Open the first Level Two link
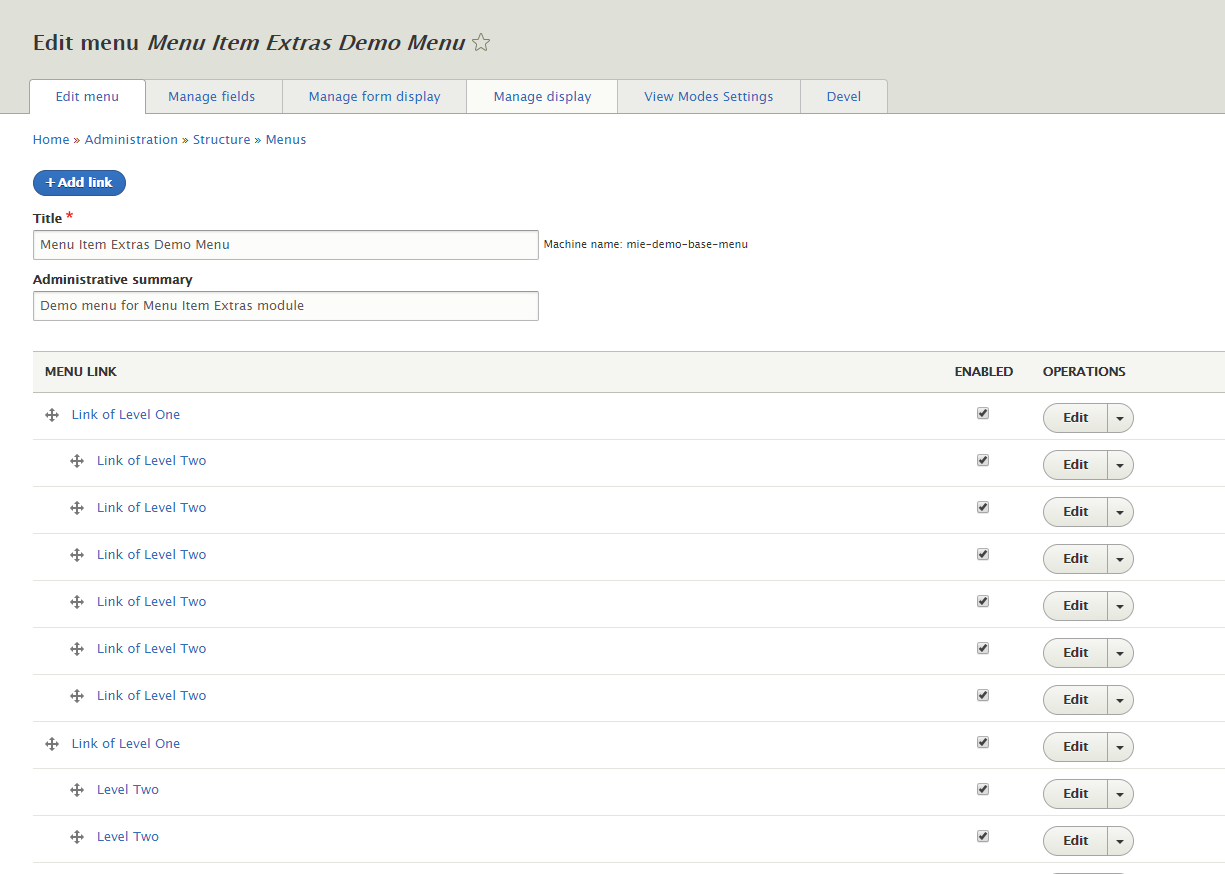Image resolution: width=1225 pixels, height=874 pixels. (x=128, y=790)
